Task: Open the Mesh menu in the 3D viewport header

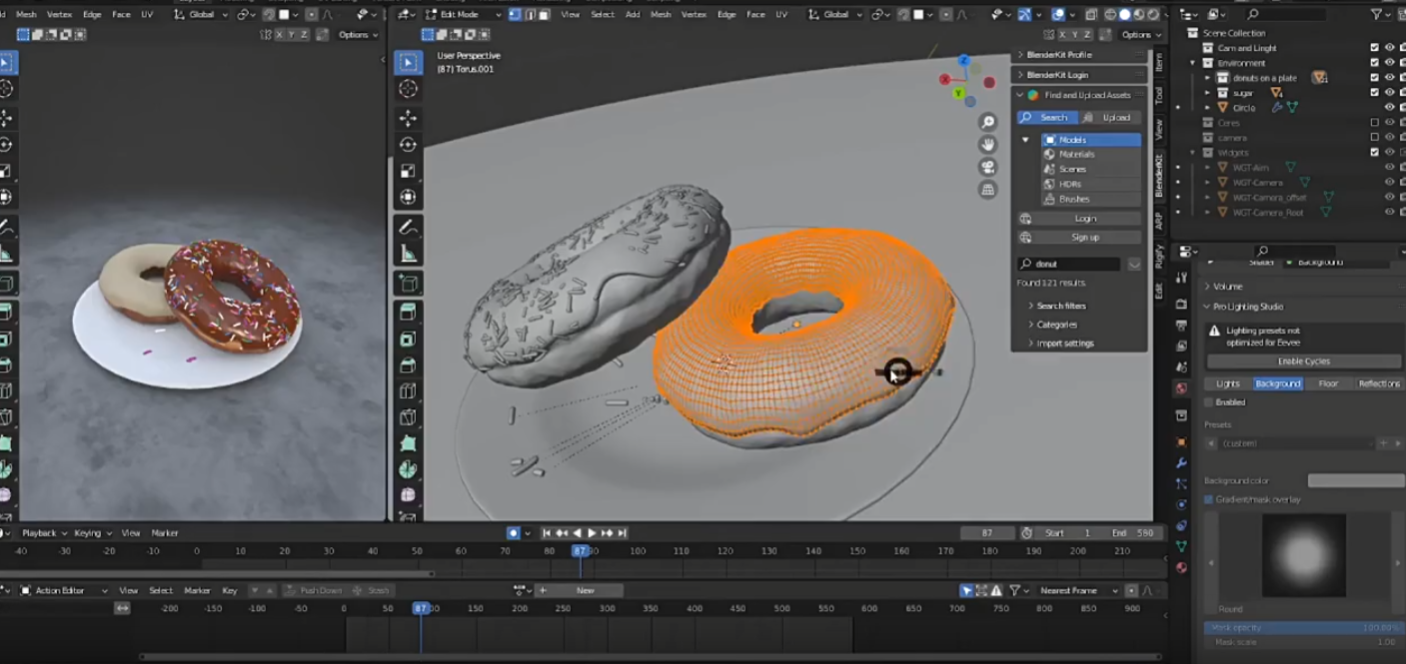Action: (660, 15)
